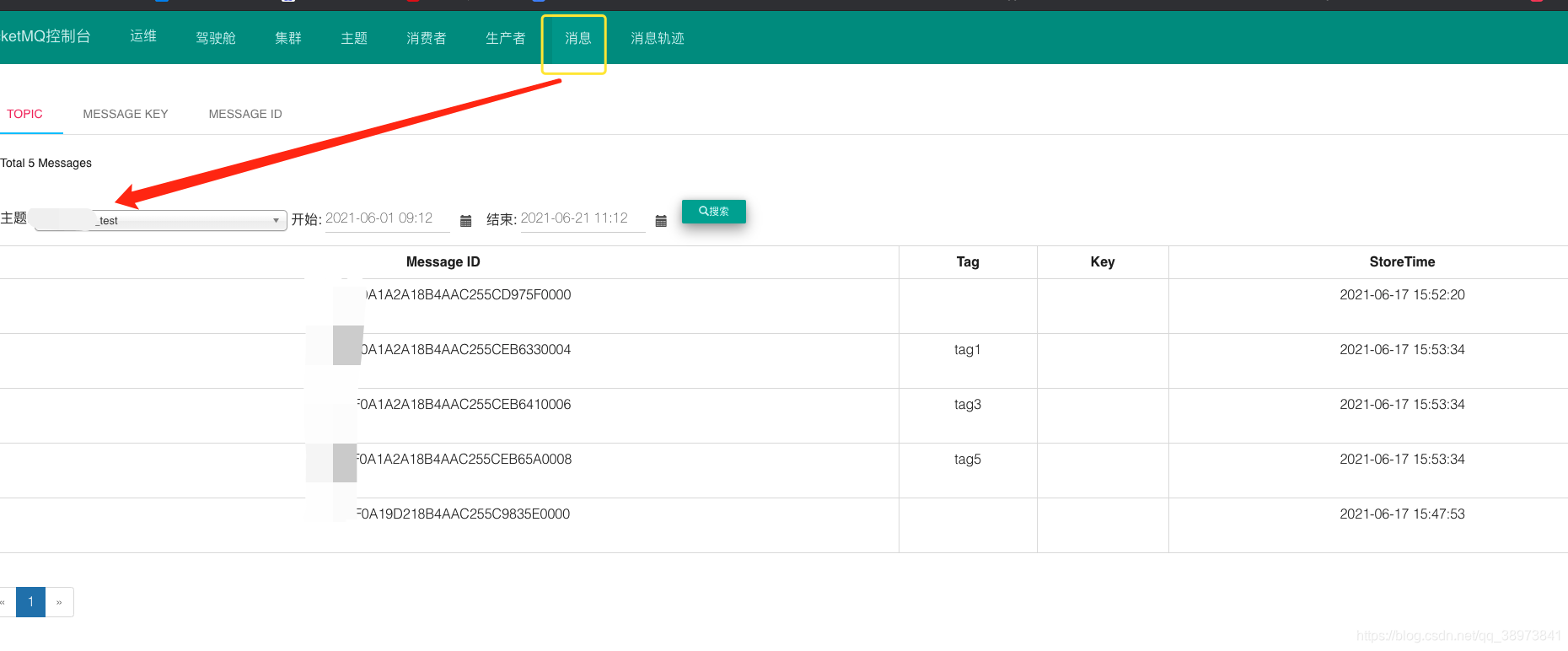Open the start date calendar icon
Viewport: 1568px width, 651px height.
pyautogui.click(x=465, y=221)
